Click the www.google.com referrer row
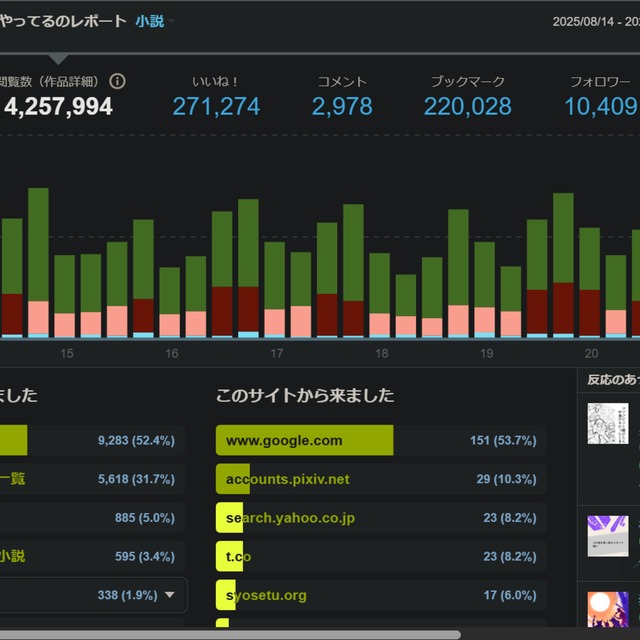 [380, 440]
